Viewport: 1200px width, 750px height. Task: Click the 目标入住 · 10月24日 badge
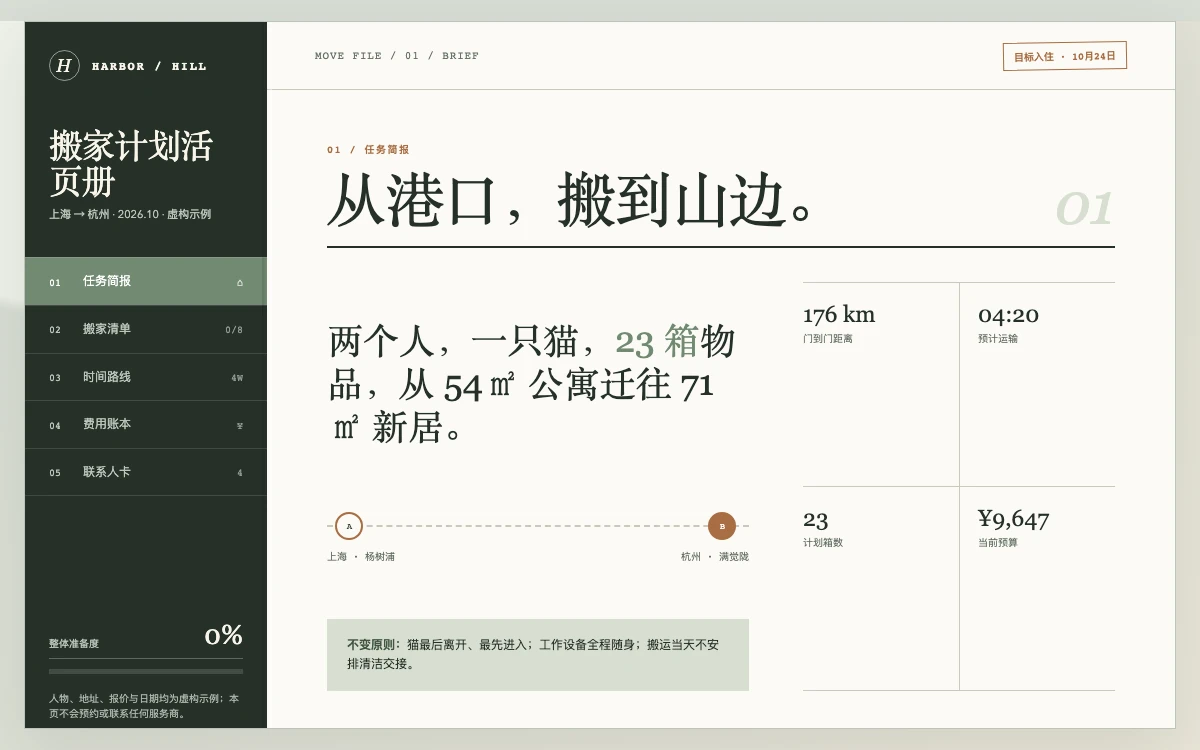(1065, 56)
